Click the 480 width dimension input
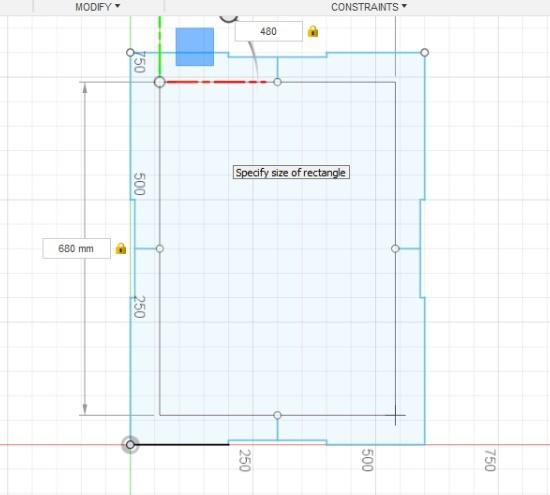550x495 pixels. pyautogui.click(x=269, y=32)
